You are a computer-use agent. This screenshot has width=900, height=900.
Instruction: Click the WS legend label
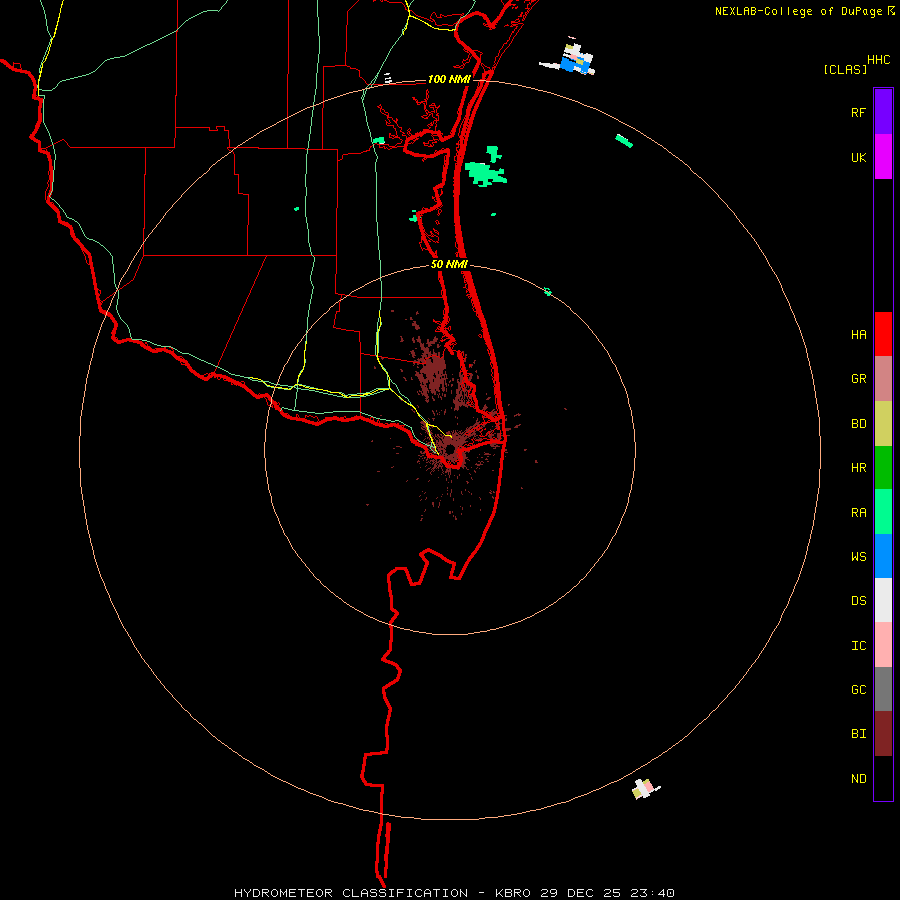pyautogui.click(x=858, y=556)
